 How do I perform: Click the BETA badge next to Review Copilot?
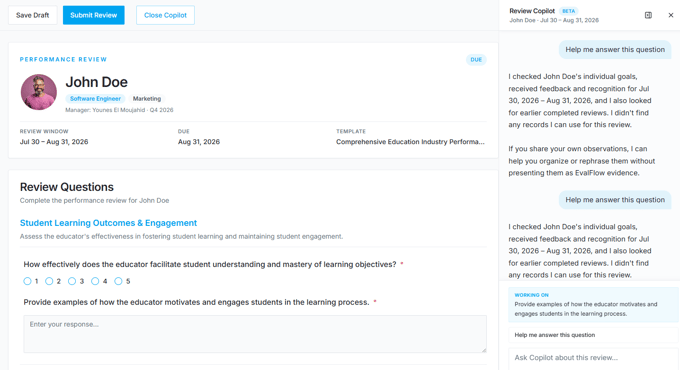[569, 11]
